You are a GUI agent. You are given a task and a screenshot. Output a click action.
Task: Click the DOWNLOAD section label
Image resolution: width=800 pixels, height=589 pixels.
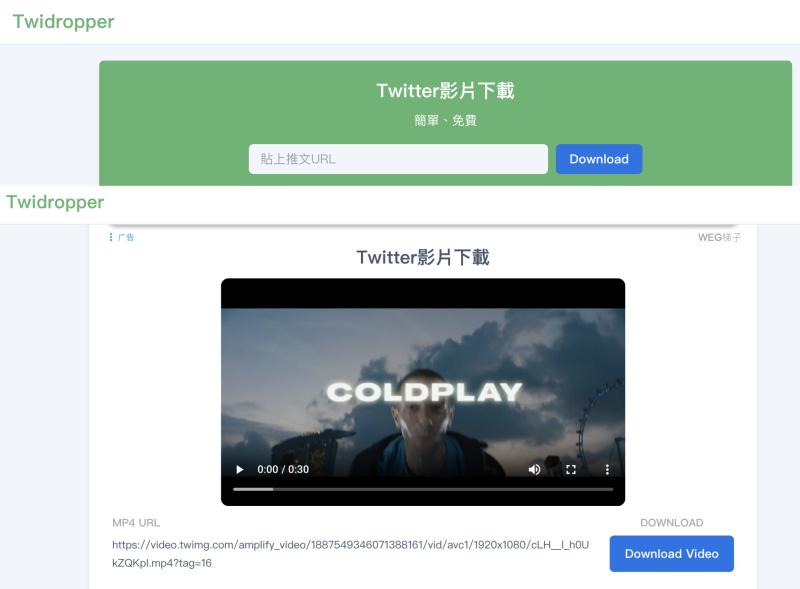671,522
